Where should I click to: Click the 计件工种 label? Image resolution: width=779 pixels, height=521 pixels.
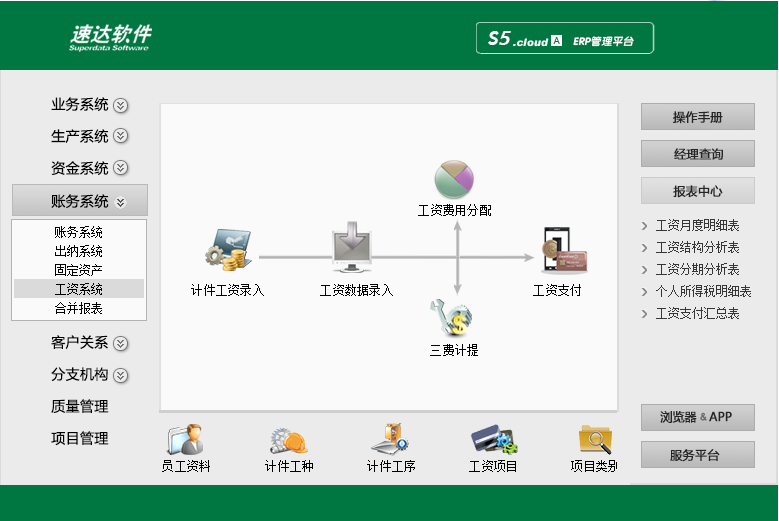point(289,466)
